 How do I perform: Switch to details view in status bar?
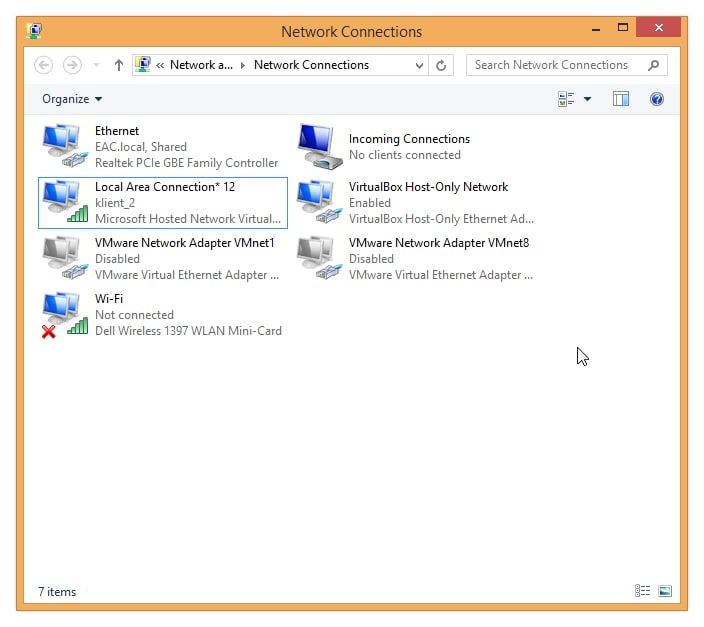[x=642, y=591]
